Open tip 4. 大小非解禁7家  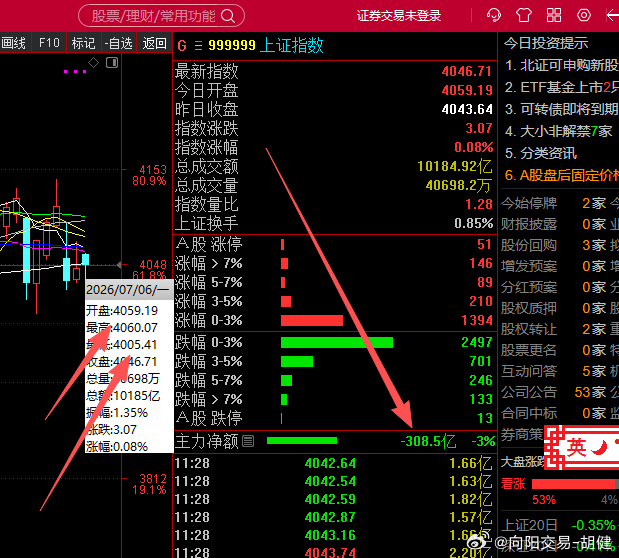tap(559, 131)
